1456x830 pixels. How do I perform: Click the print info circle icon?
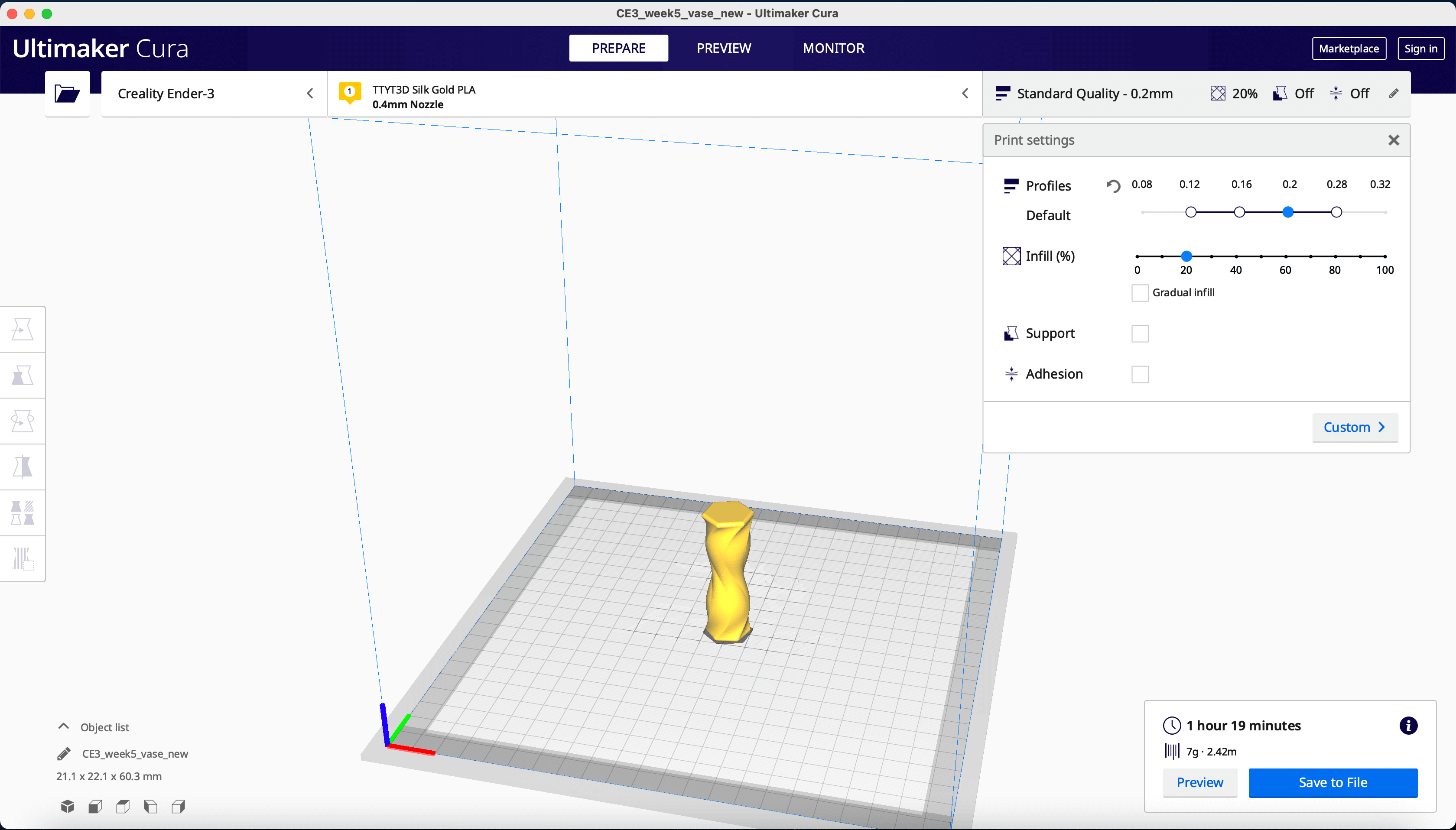click(1408, 726)
